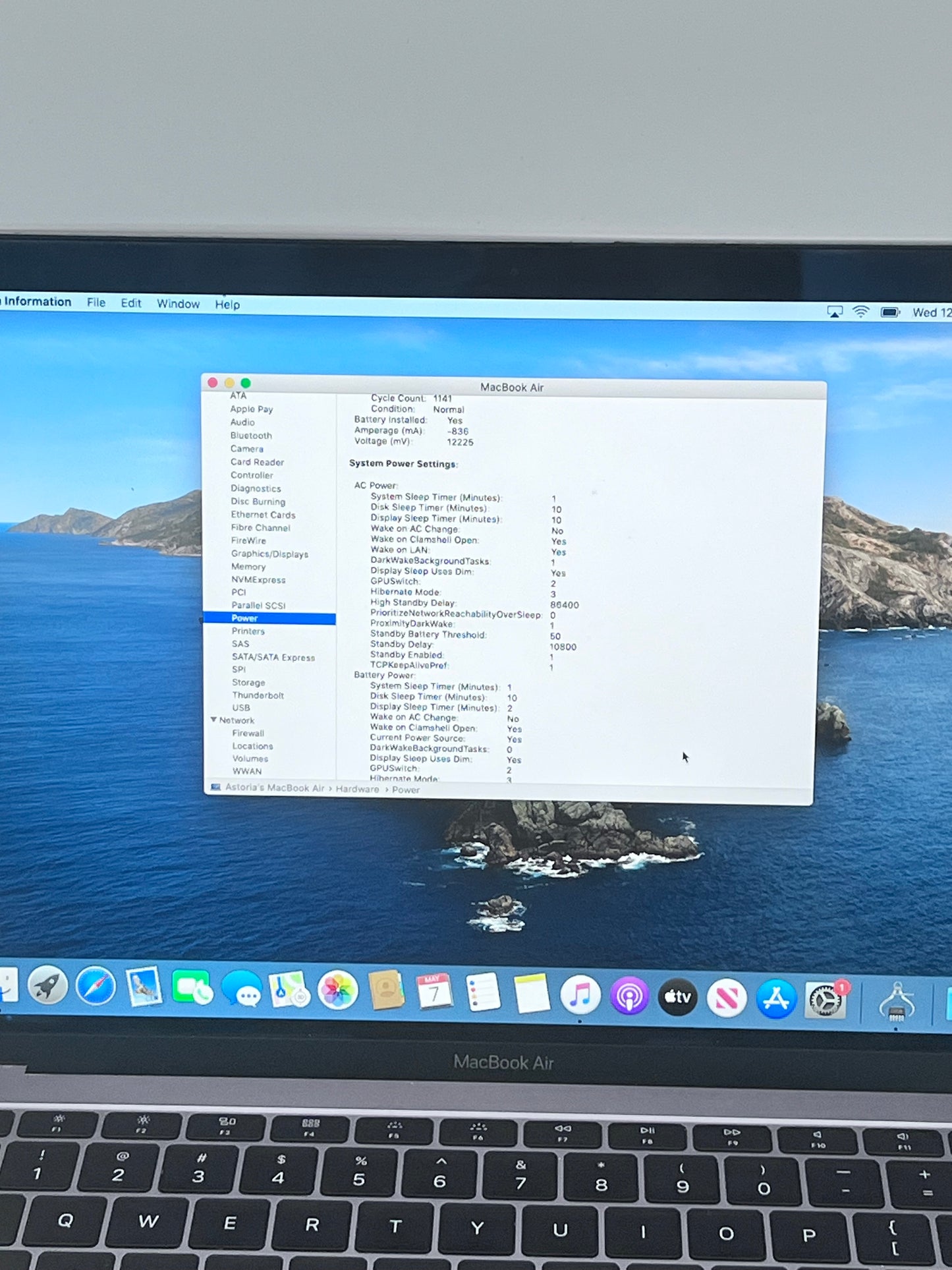Select Controller in the sidebar
This screenshot has width=952, height=1270.
coord(252,475)
